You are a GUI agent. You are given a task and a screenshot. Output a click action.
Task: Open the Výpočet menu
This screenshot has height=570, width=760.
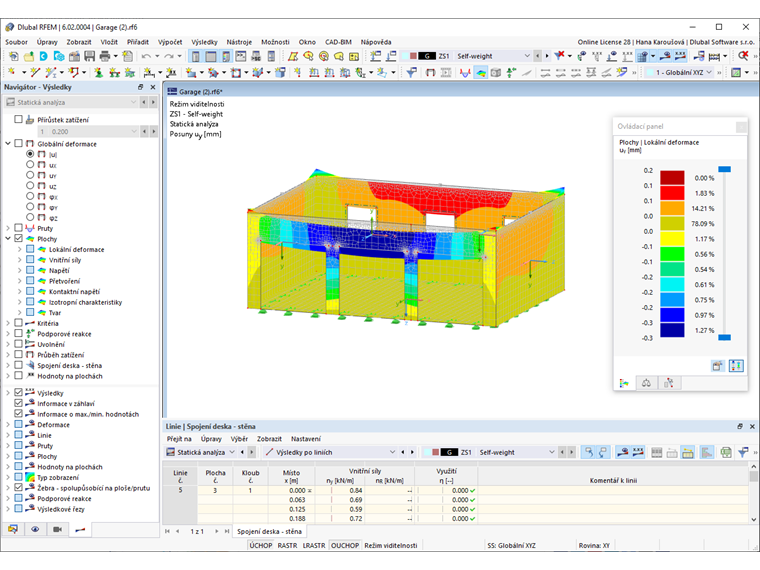[170, 42]
